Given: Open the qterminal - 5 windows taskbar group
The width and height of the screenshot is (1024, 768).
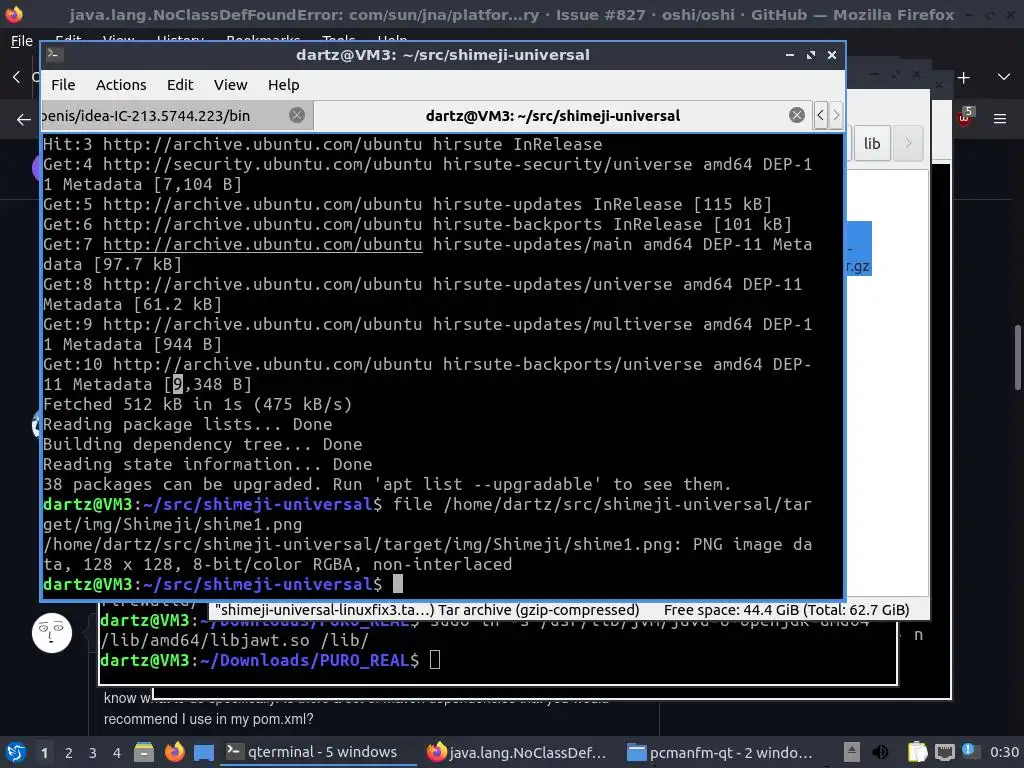Looking at the screenshot, I should tap(318, 752).
